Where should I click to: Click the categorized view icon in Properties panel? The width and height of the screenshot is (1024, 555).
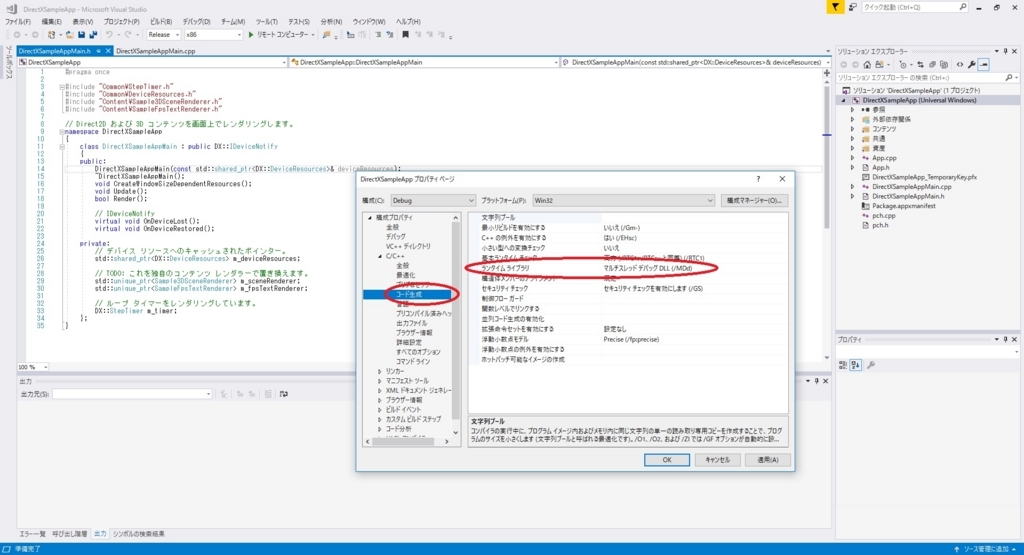[x=843, y=365]
